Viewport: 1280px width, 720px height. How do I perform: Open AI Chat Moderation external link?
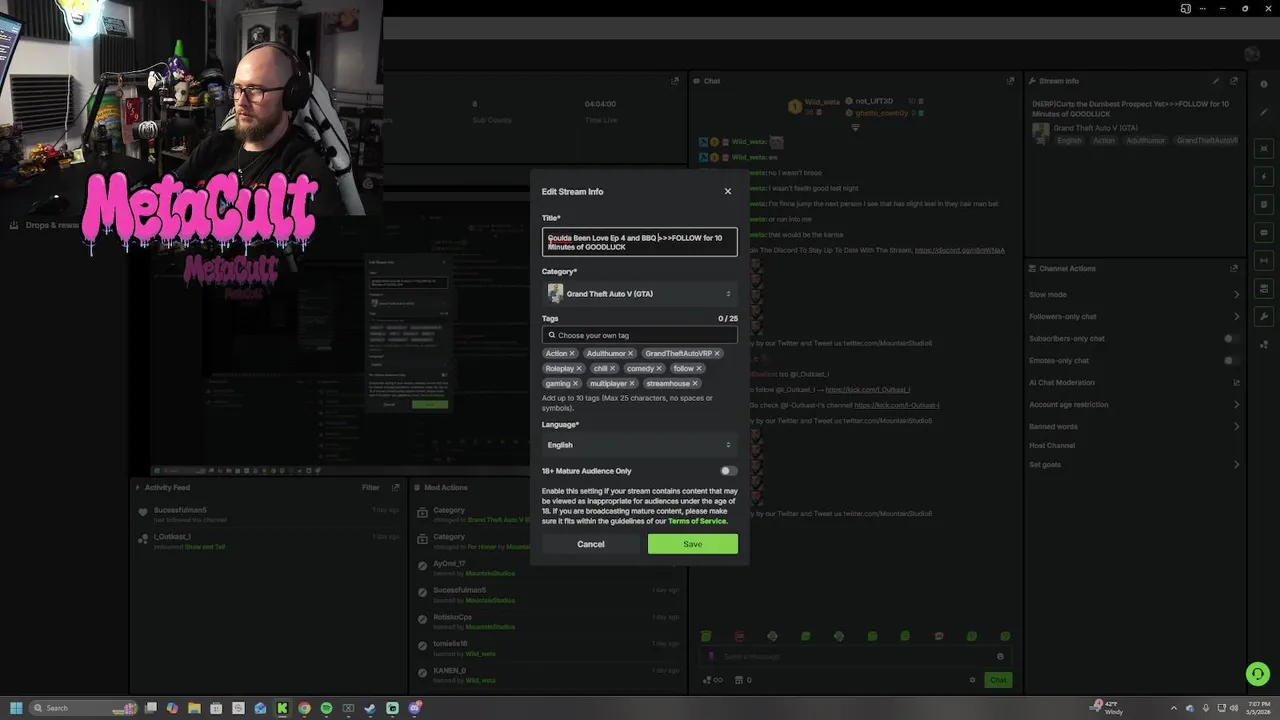pyautogui.click(x=1236, y=383)
